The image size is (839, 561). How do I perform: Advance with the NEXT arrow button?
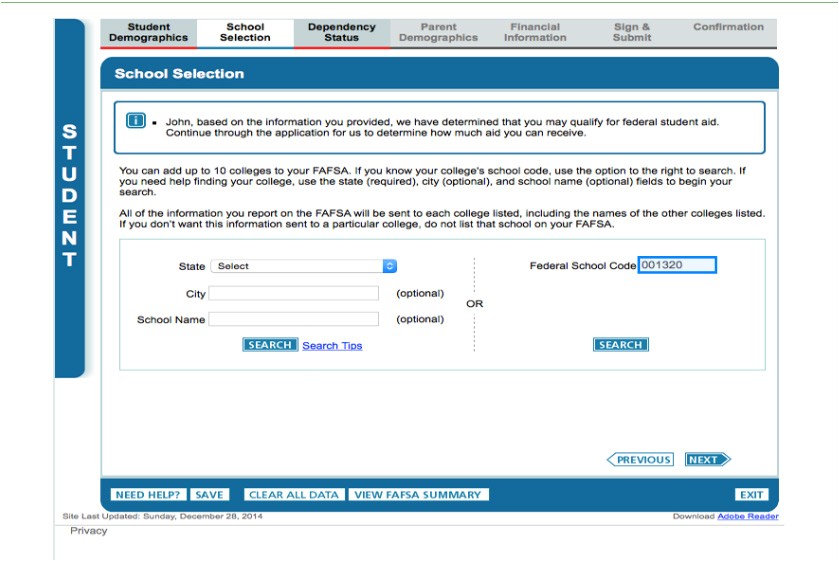707,460
